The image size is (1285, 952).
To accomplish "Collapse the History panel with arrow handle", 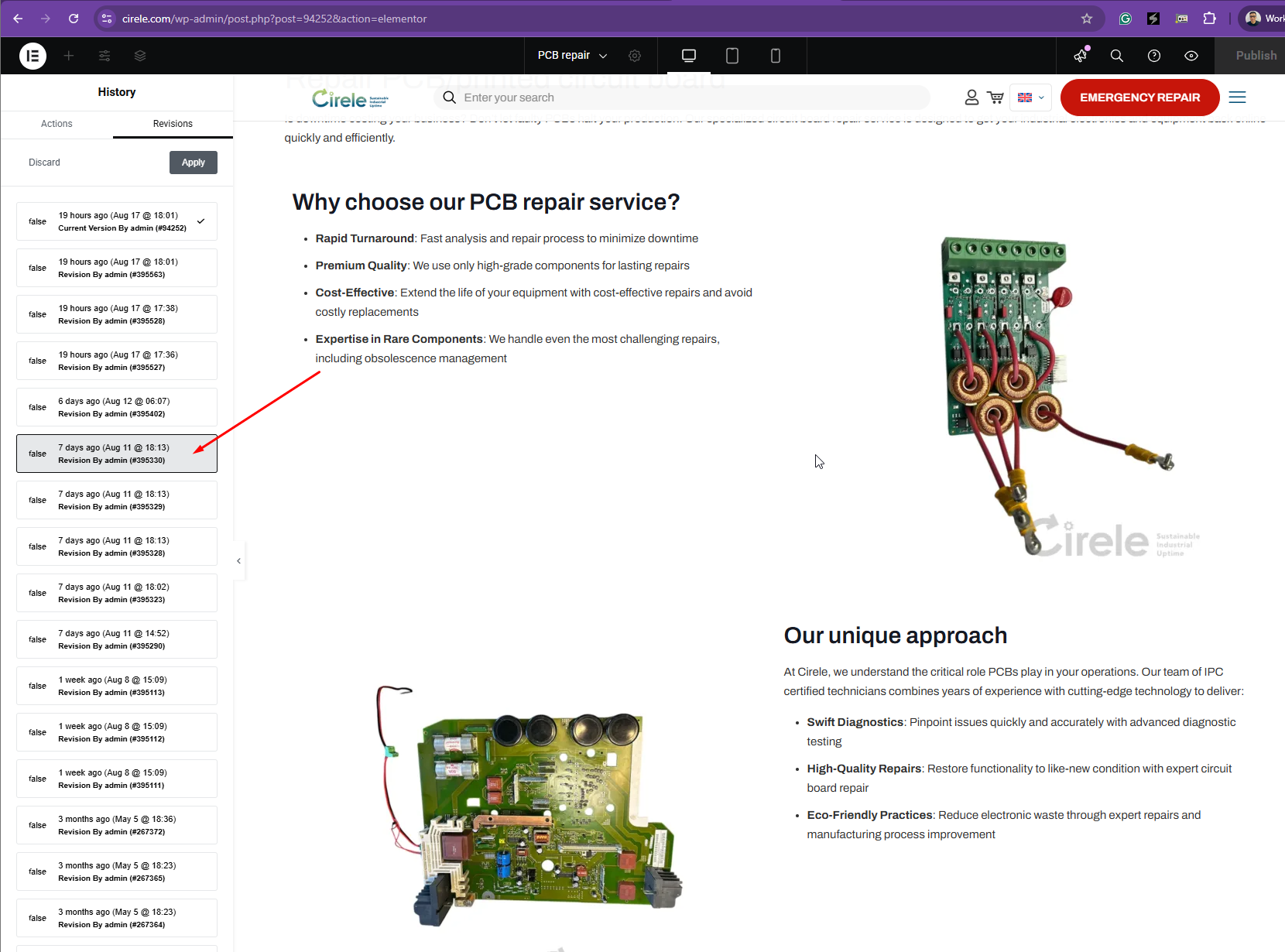I will [238, 560].
